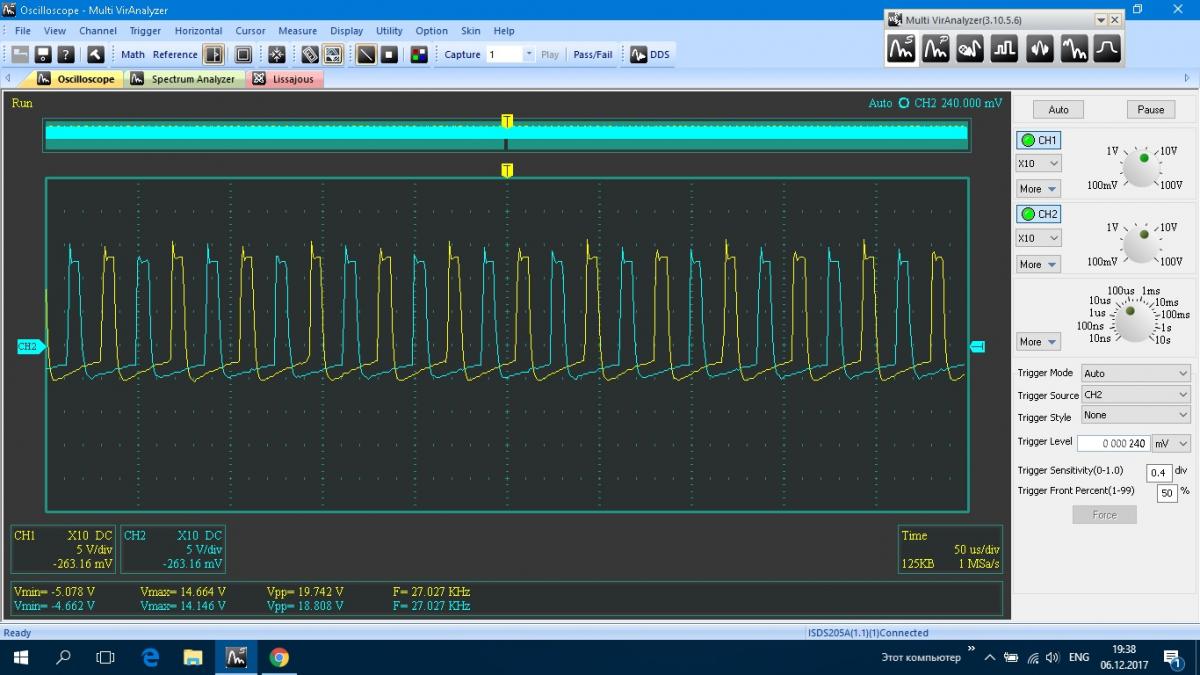
Task: Toggle channel CH2 on or off
Action: [1038, 214]
